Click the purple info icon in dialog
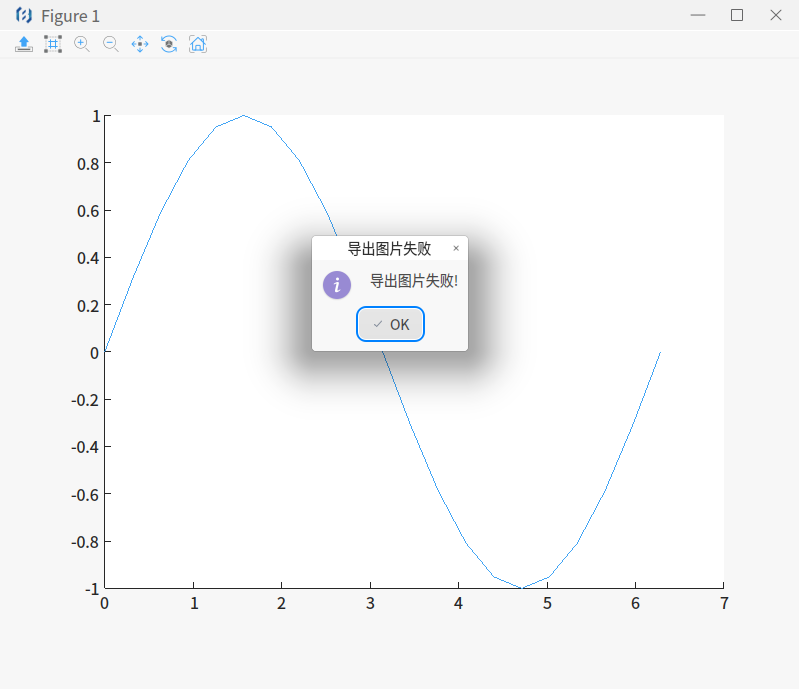Image resolution: width=799 pixels, height=689 pixels. tap(337, 285)
